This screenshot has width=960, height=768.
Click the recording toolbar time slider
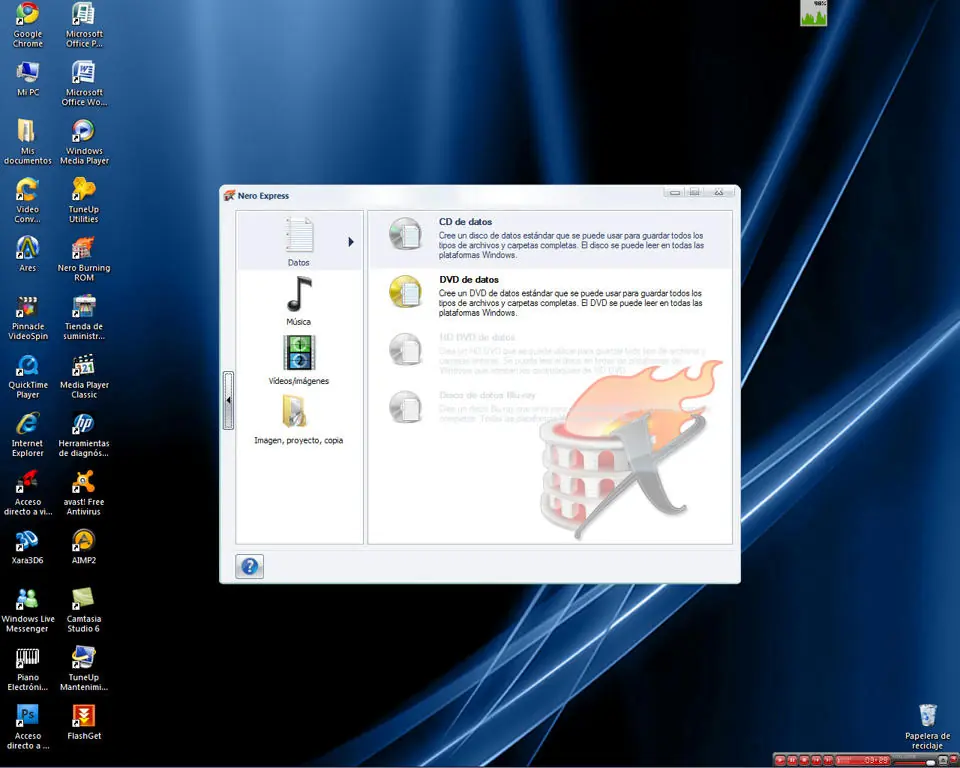(863, 761)
